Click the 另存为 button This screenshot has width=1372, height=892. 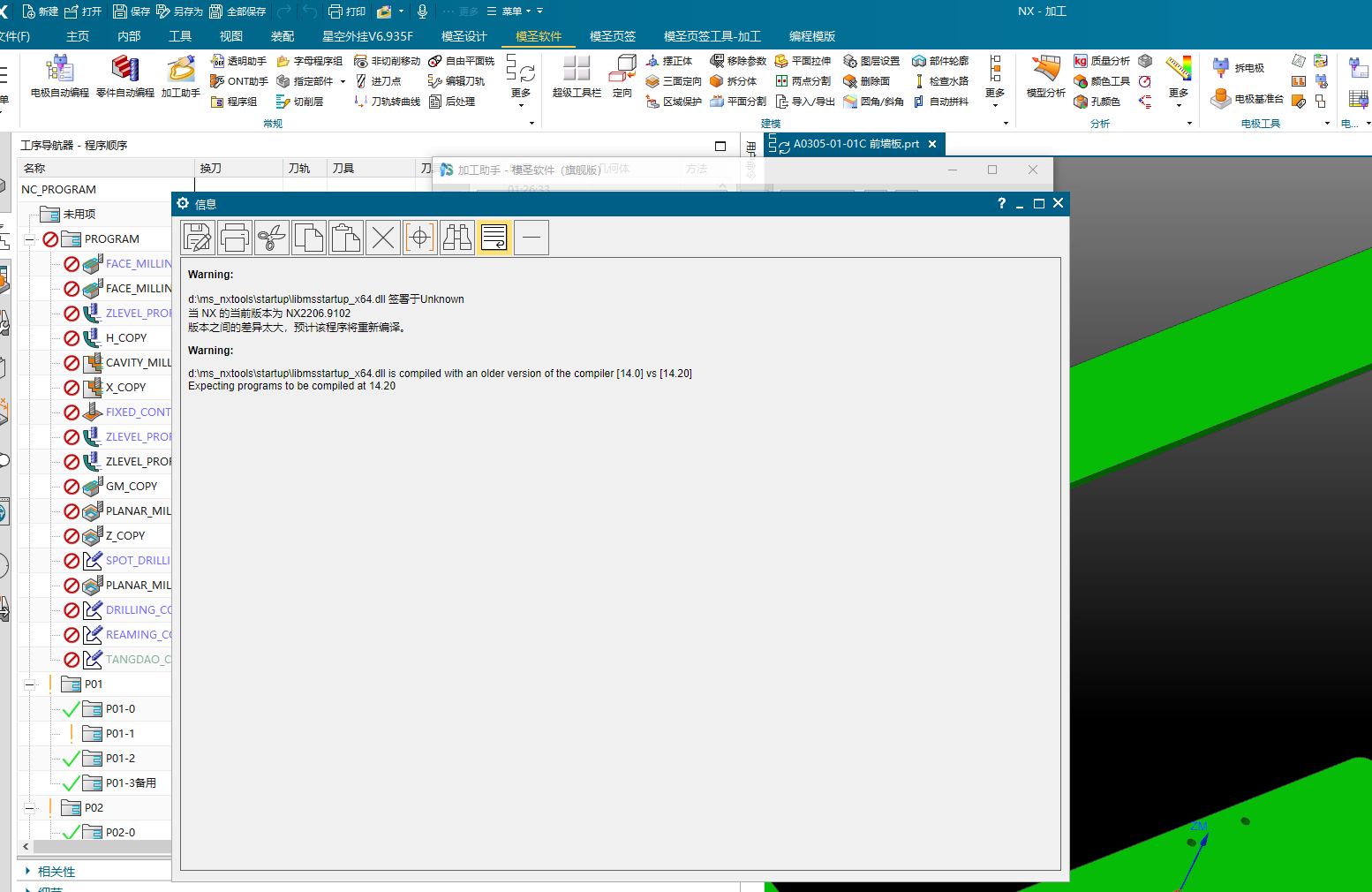(179, 11)
